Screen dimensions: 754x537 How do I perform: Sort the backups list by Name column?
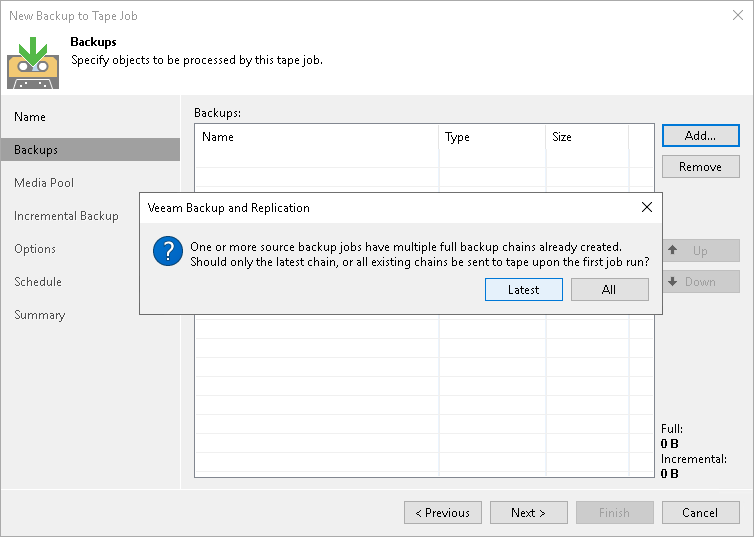coord(317,137)
